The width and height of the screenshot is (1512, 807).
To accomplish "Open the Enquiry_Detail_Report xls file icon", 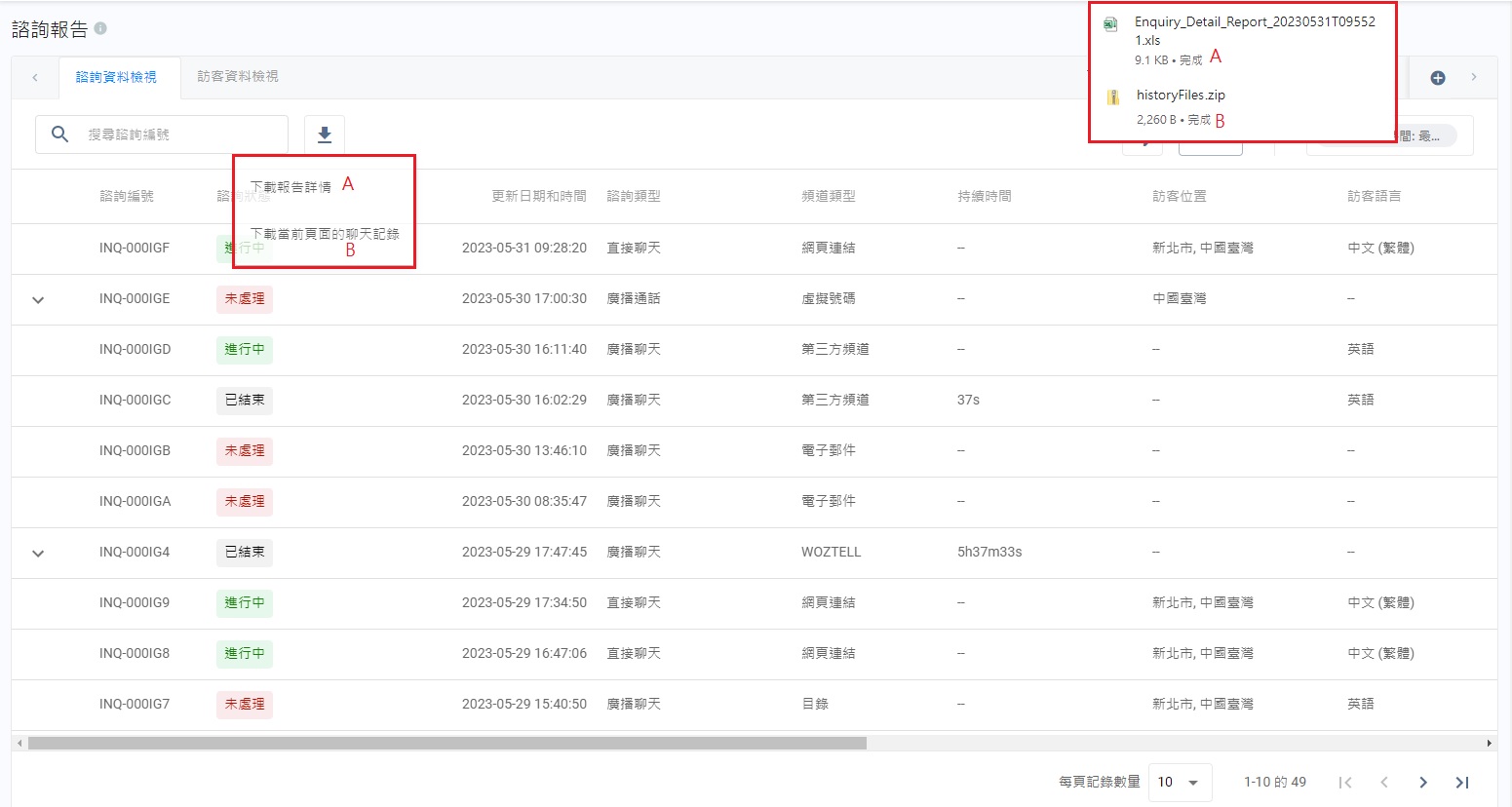I will [x=1110, y=25].
